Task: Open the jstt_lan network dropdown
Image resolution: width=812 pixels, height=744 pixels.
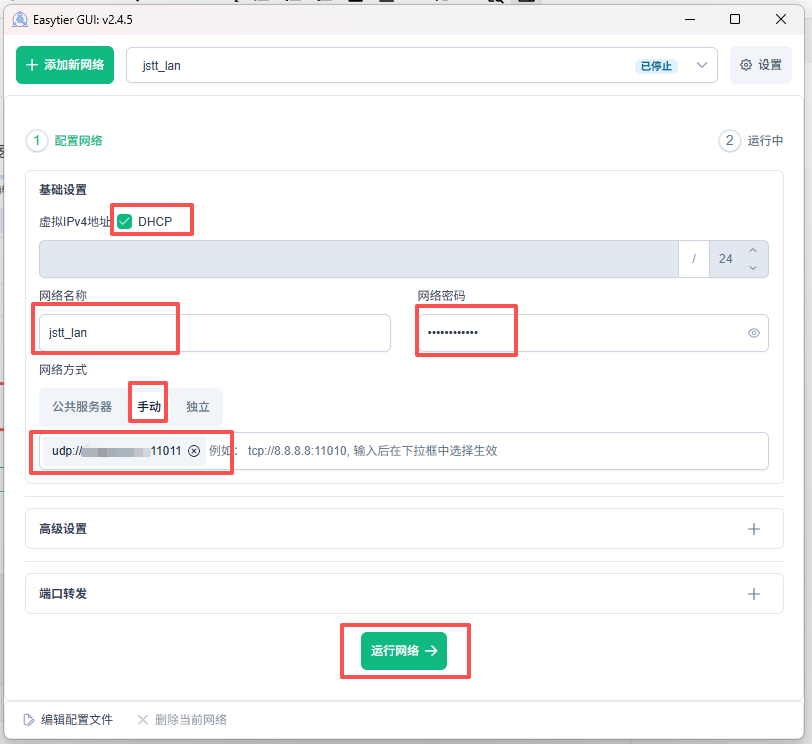Action: tap(703, 66)
